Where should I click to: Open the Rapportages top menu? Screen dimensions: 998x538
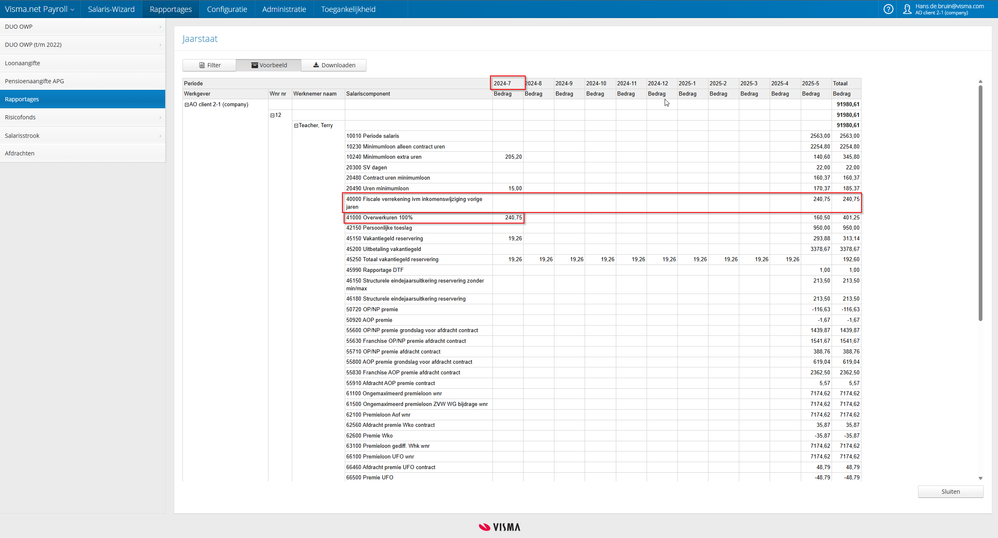(171, 9)
